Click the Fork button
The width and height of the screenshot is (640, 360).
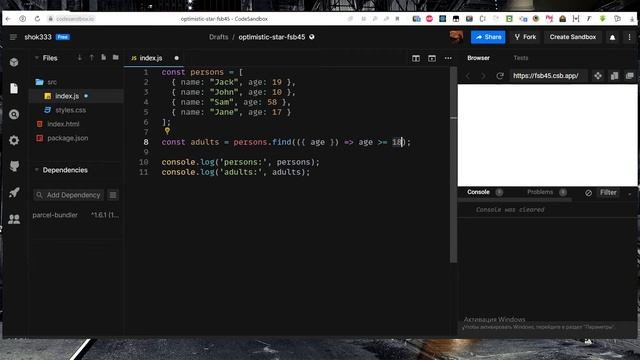click(x=525, y=37)
